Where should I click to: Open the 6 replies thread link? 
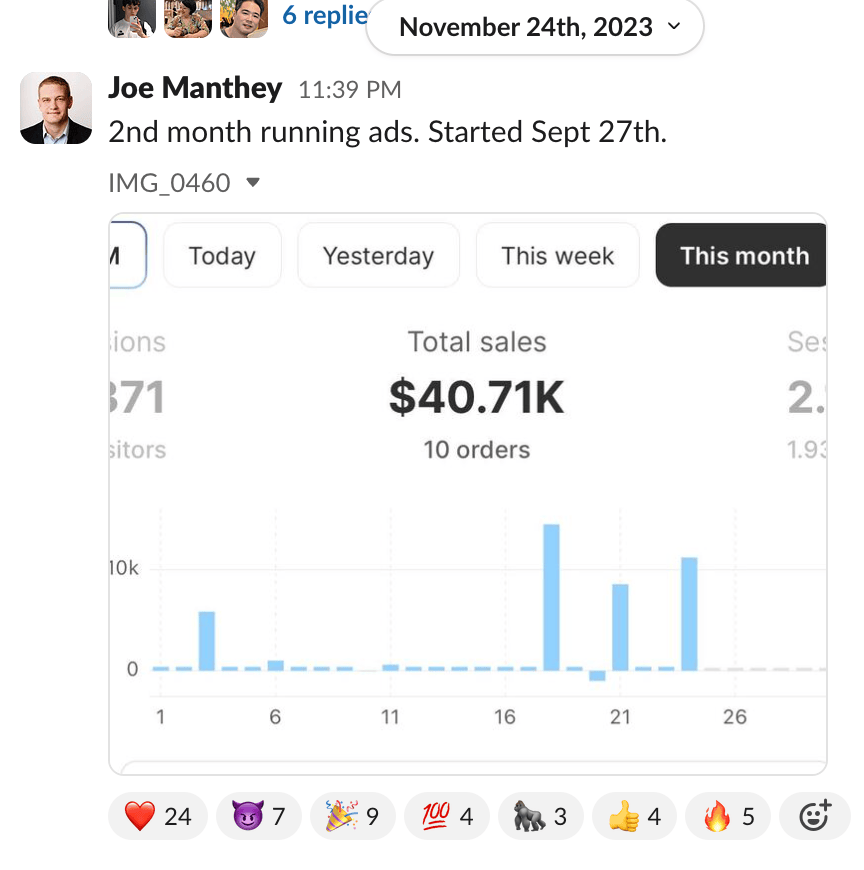coord(325,16)
